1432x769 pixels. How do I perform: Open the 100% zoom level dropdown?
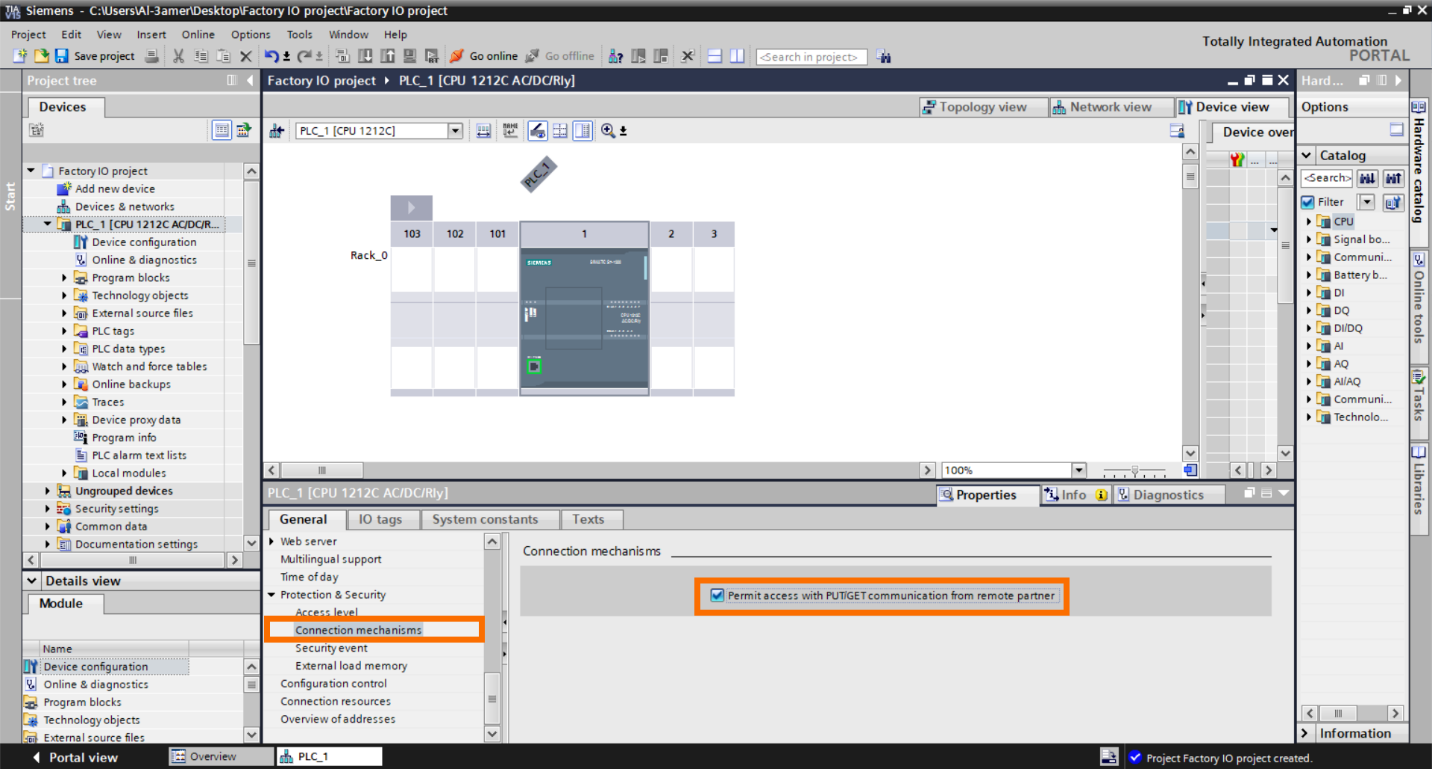1078,470
